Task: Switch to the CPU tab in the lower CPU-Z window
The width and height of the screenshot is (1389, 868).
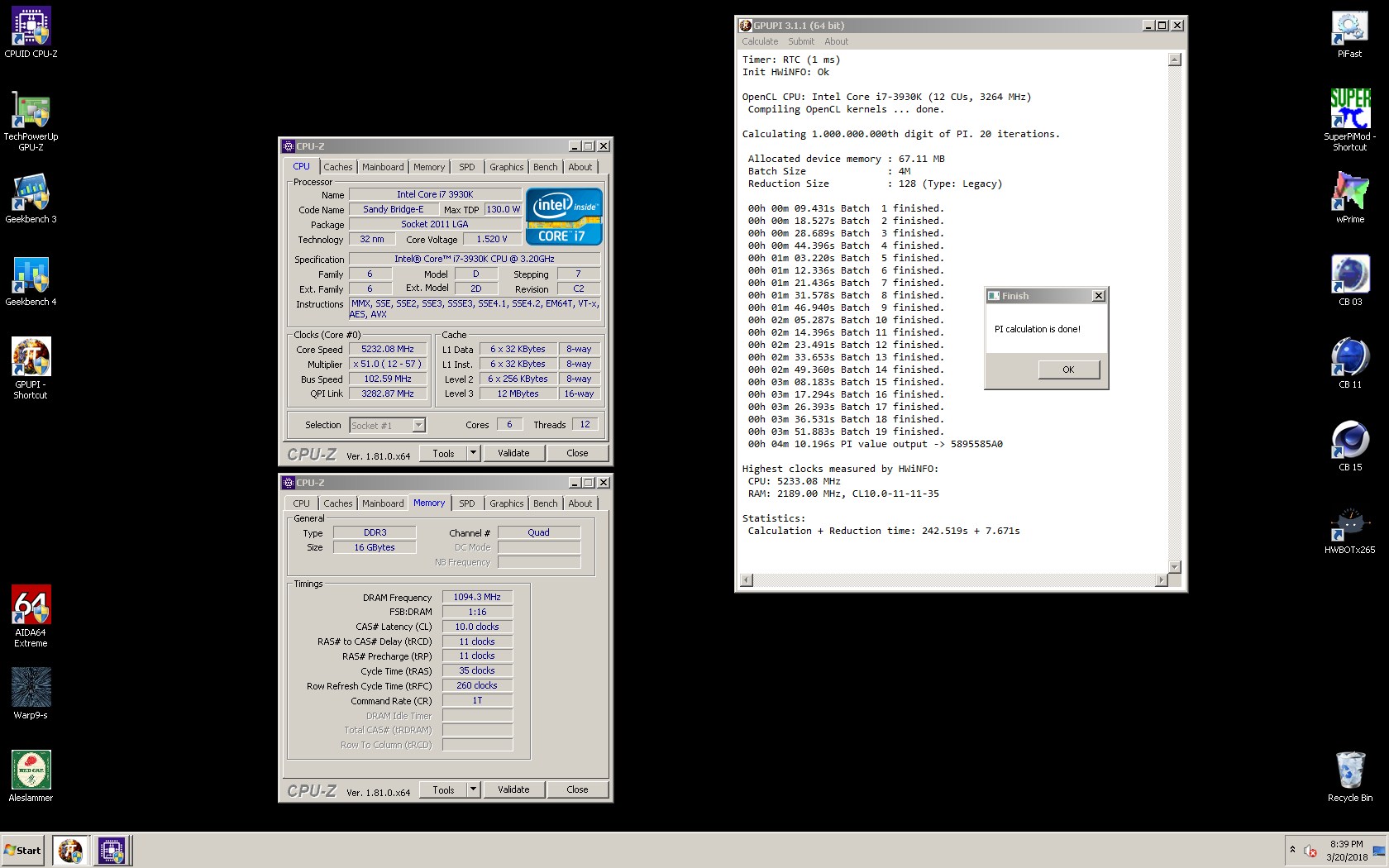Action: (301, 503)
